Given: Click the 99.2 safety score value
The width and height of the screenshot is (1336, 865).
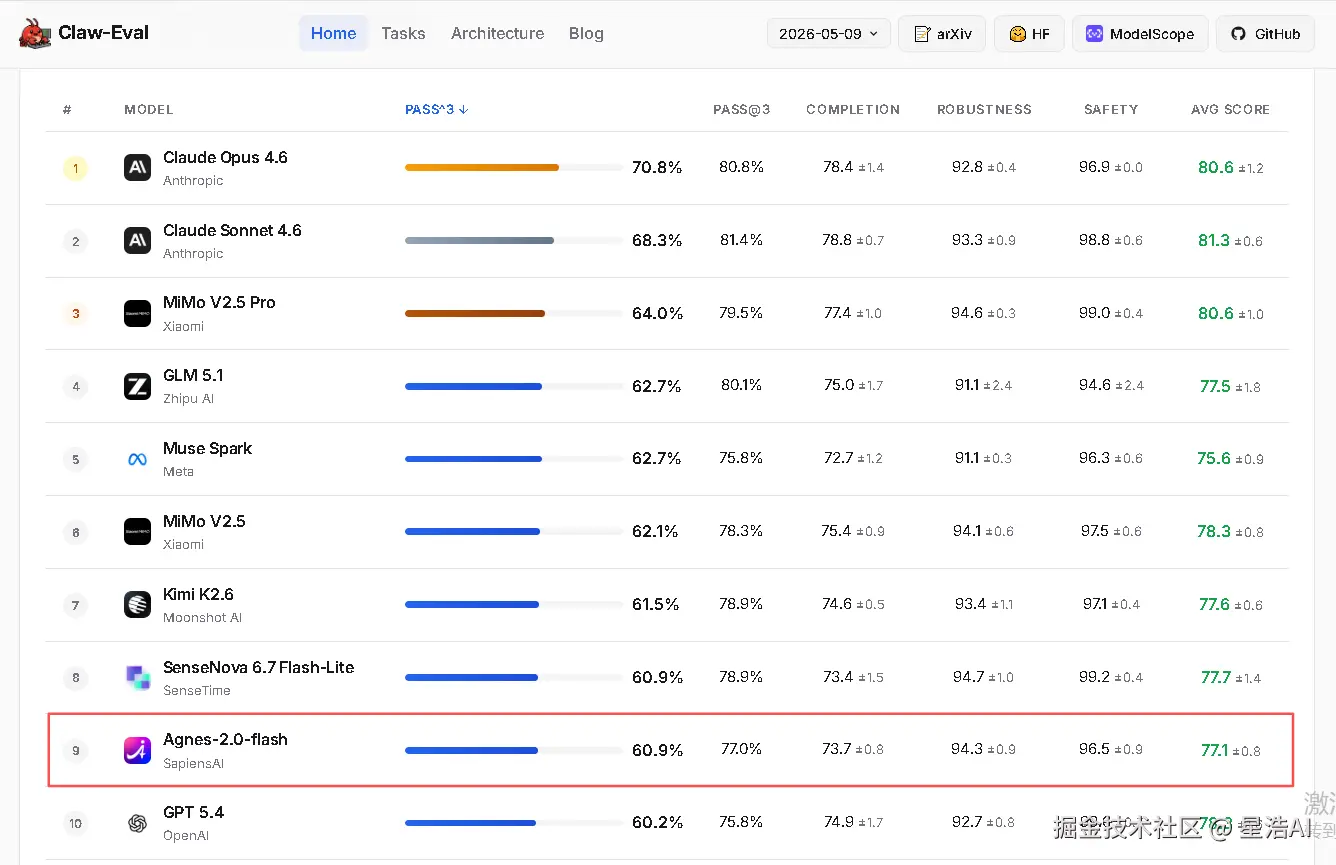Looking at the screenshot, I should (x=1094, y=677).
